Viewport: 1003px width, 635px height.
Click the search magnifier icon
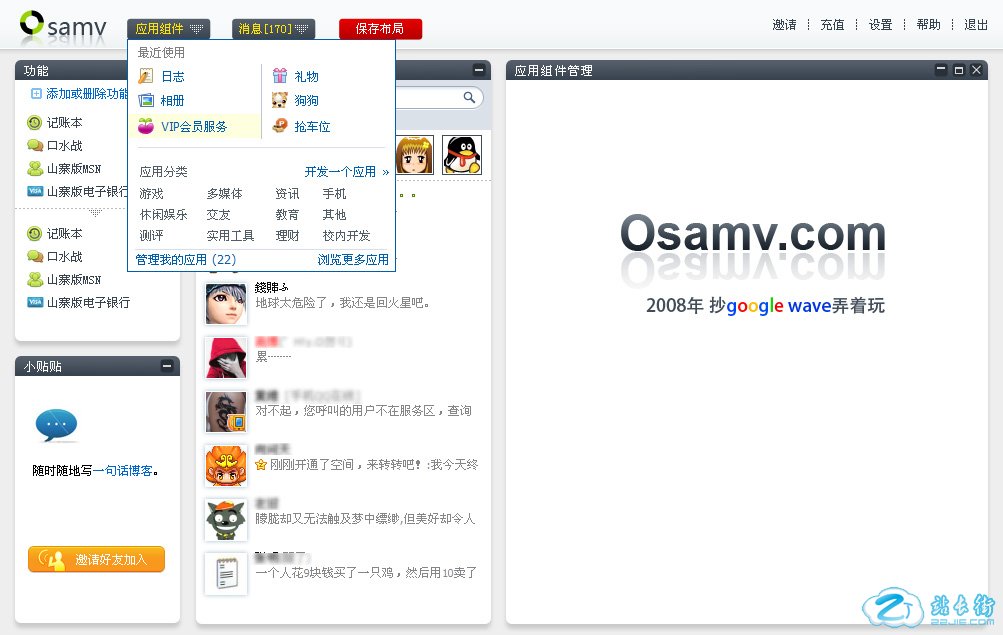click(469, 97)
